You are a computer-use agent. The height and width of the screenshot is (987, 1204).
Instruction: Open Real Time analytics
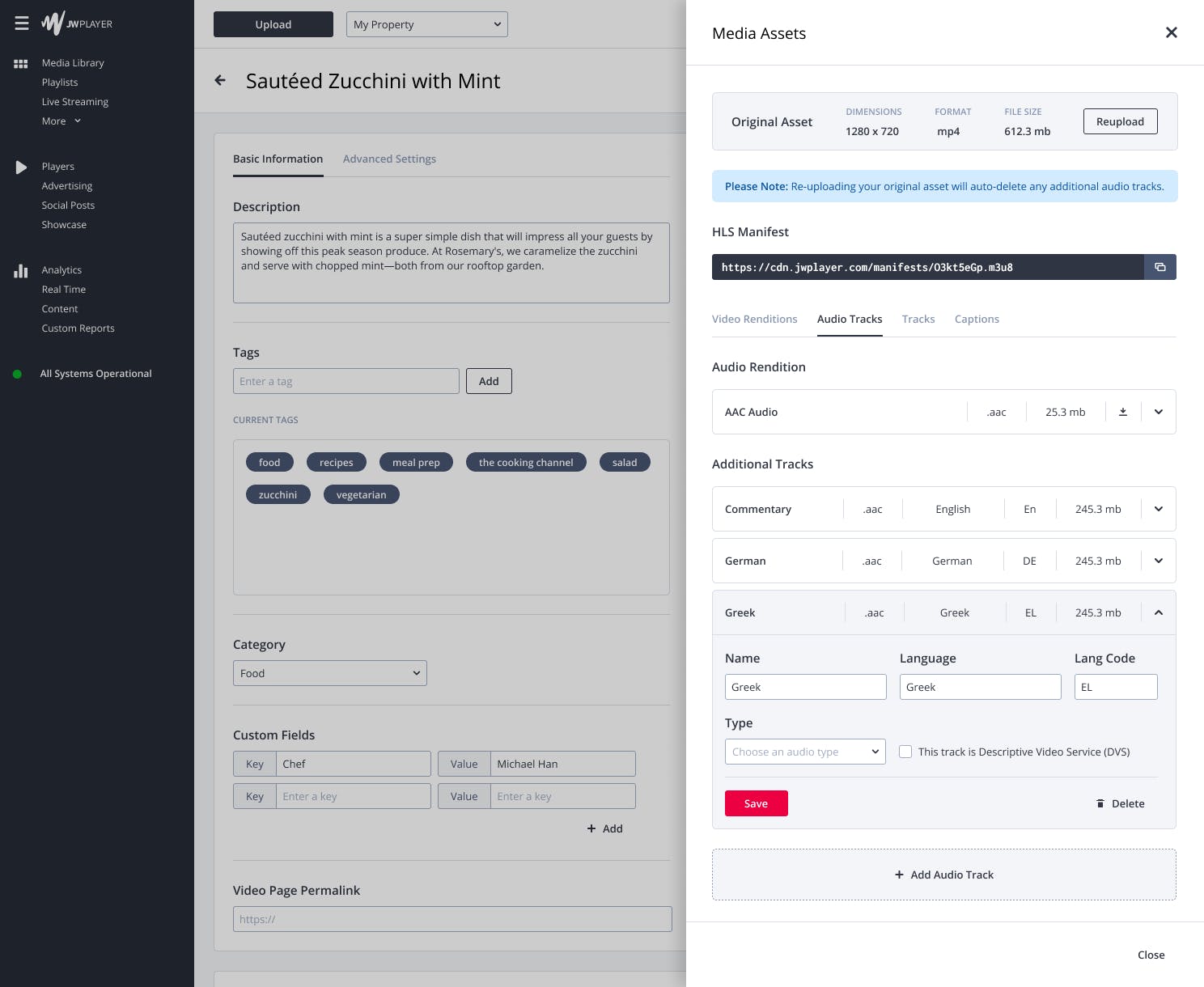64,290
